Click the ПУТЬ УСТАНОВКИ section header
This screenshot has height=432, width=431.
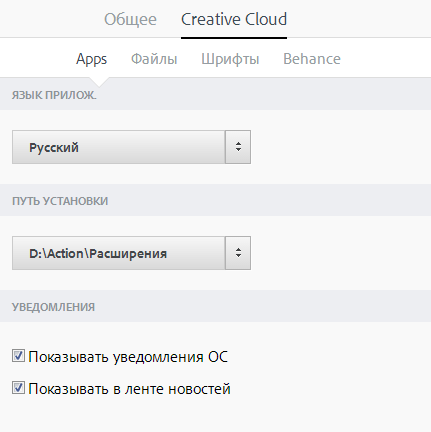point(60,201)
